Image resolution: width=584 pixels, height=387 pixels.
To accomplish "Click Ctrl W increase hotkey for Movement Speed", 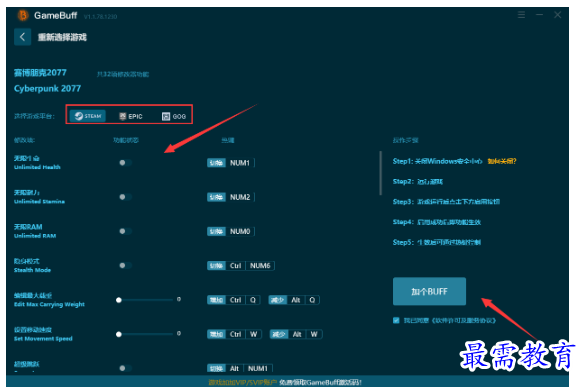I will 234,334.
